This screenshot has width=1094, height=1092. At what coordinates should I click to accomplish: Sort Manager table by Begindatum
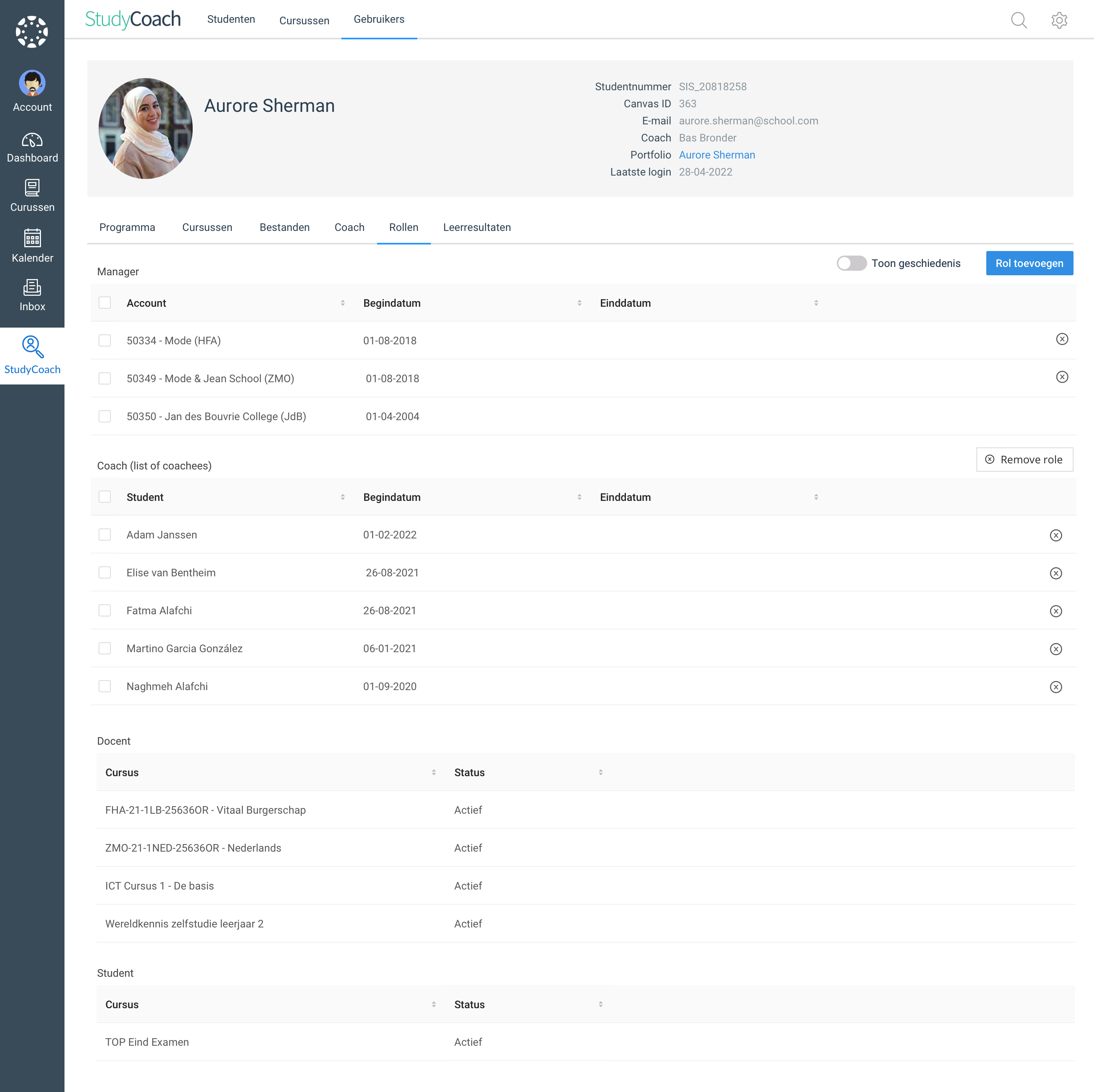click(x=579, y=303)
